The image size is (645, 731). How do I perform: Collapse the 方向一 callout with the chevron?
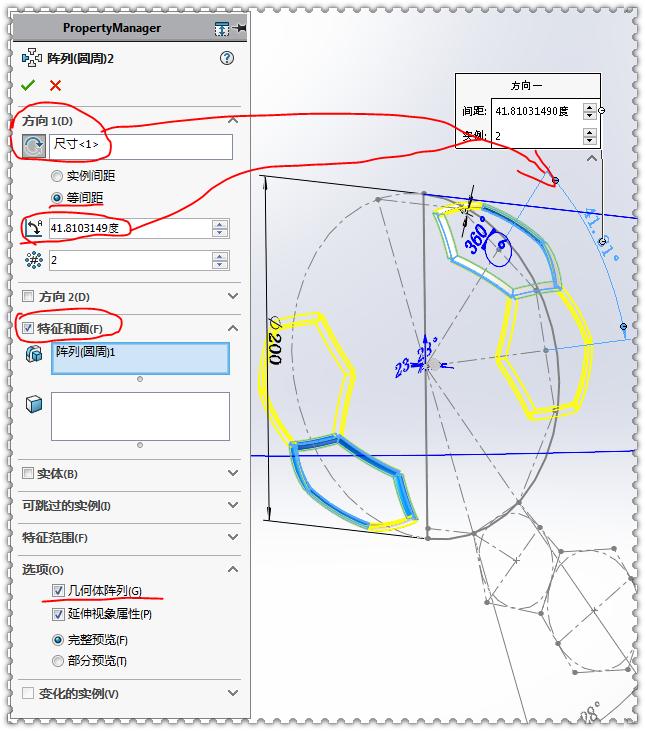[x=591, y=159]
